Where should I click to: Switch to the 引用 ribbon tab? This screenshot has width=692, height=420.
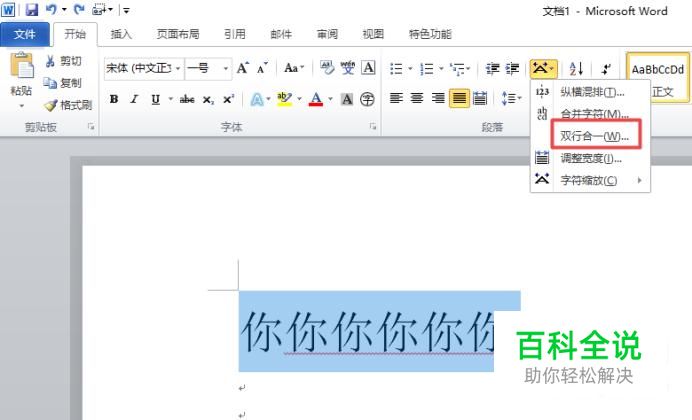234,34
